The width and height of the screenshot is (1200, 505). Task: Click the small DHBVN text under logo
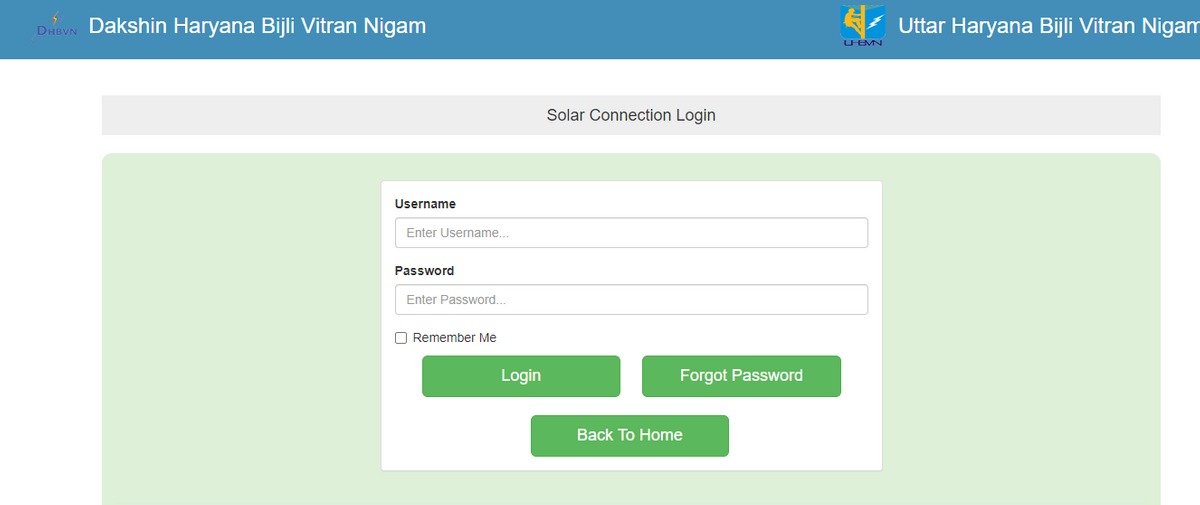click(x=54, y=31)
